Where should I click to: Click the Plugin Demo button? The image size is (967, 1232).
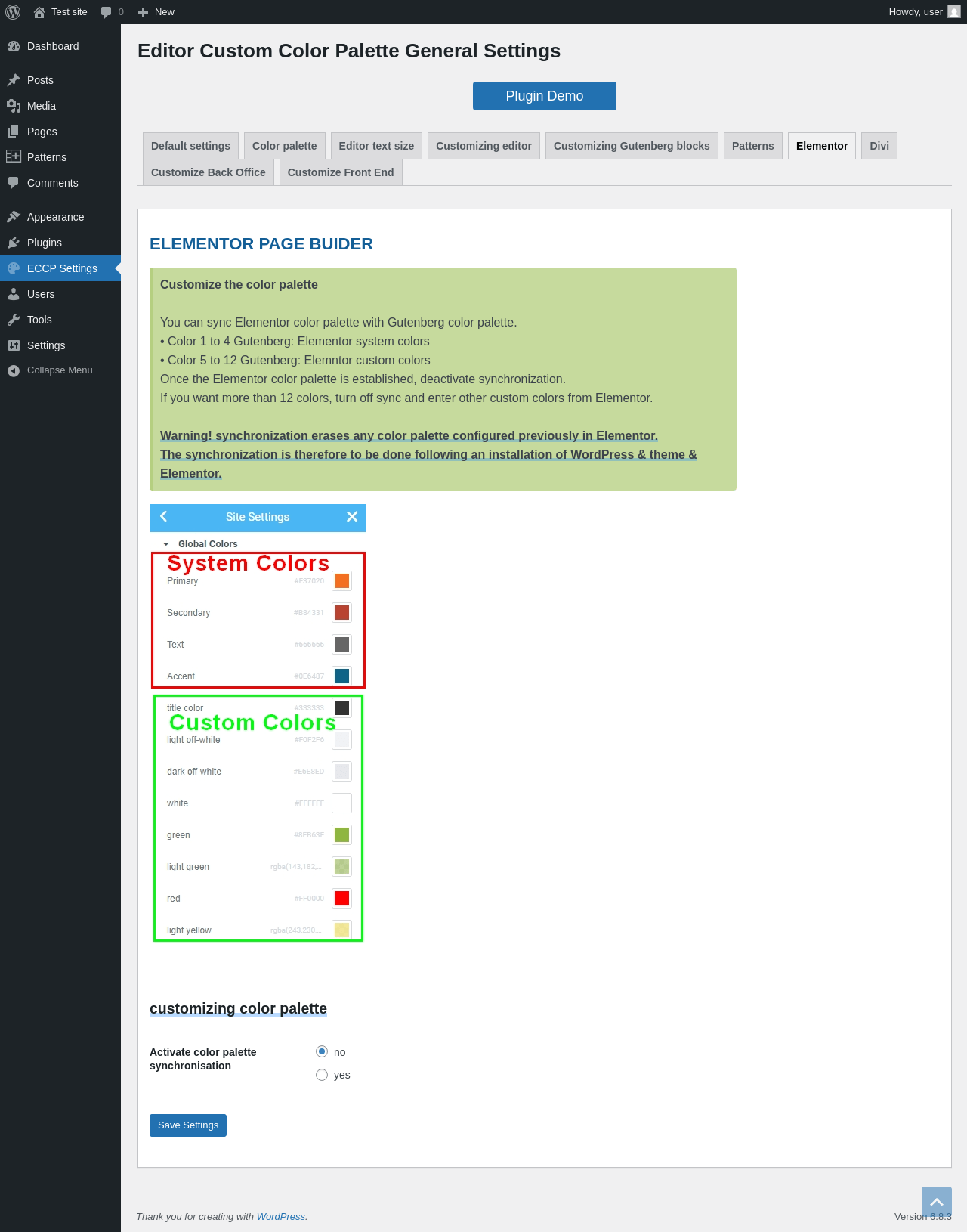pos(544,96)
